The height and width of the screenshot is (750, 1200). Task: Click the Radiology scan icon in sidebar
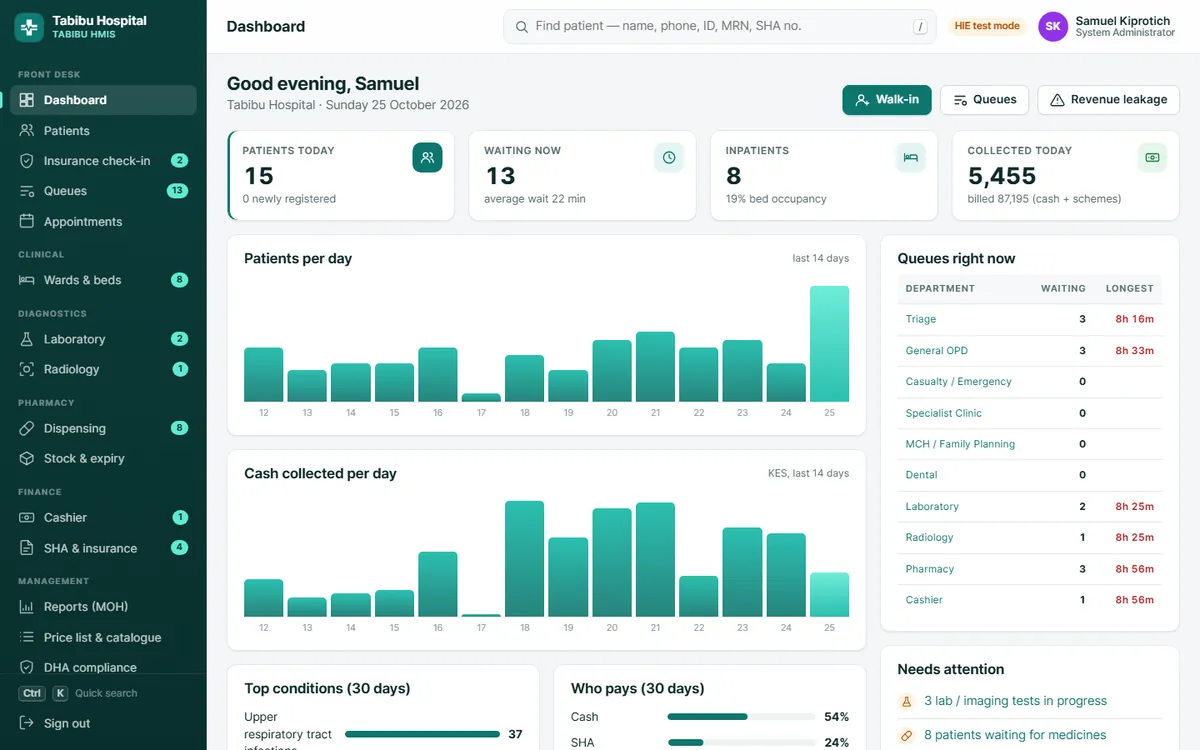[27, 369]
